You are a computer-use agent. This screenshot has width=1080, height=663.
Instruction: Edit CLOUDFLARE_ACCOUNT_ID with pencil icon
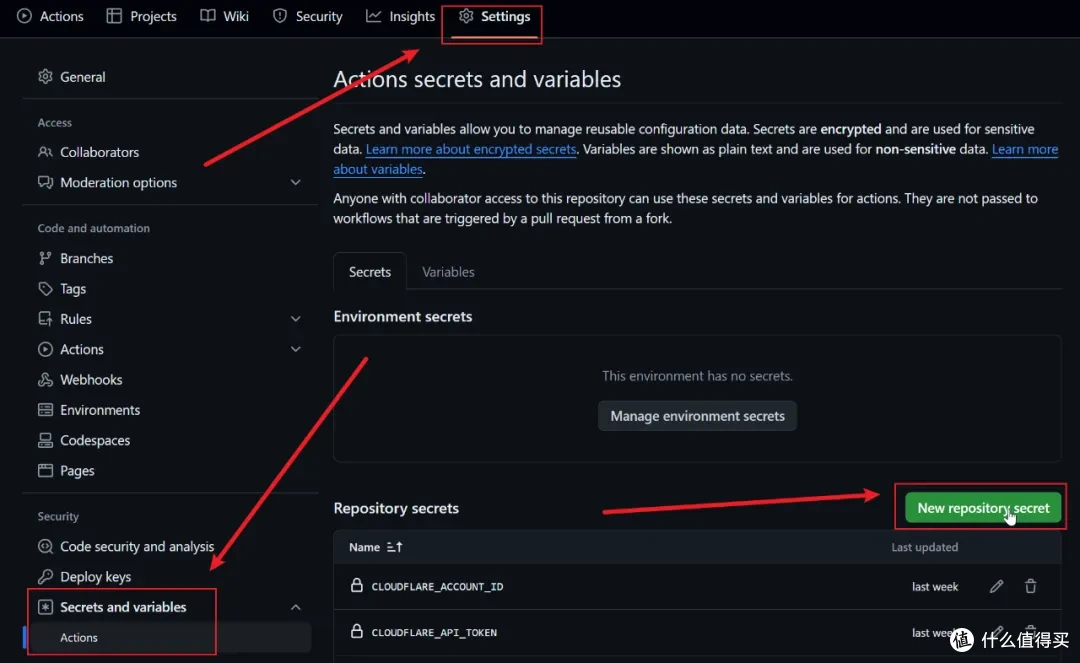997,586
